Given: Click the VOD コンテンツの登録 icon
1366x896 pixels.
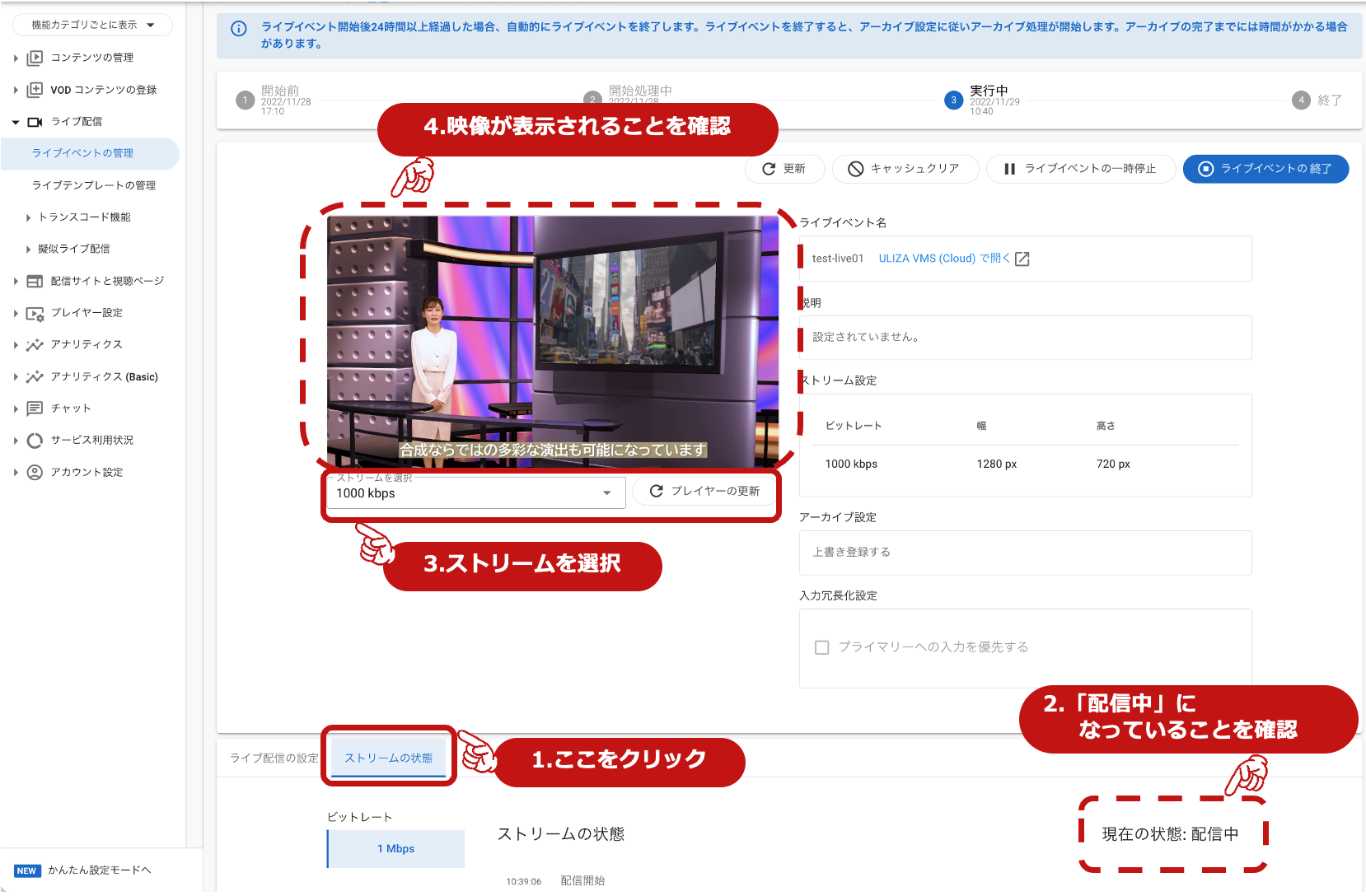Looking at the screenshot, I should [x=35, y=90].
